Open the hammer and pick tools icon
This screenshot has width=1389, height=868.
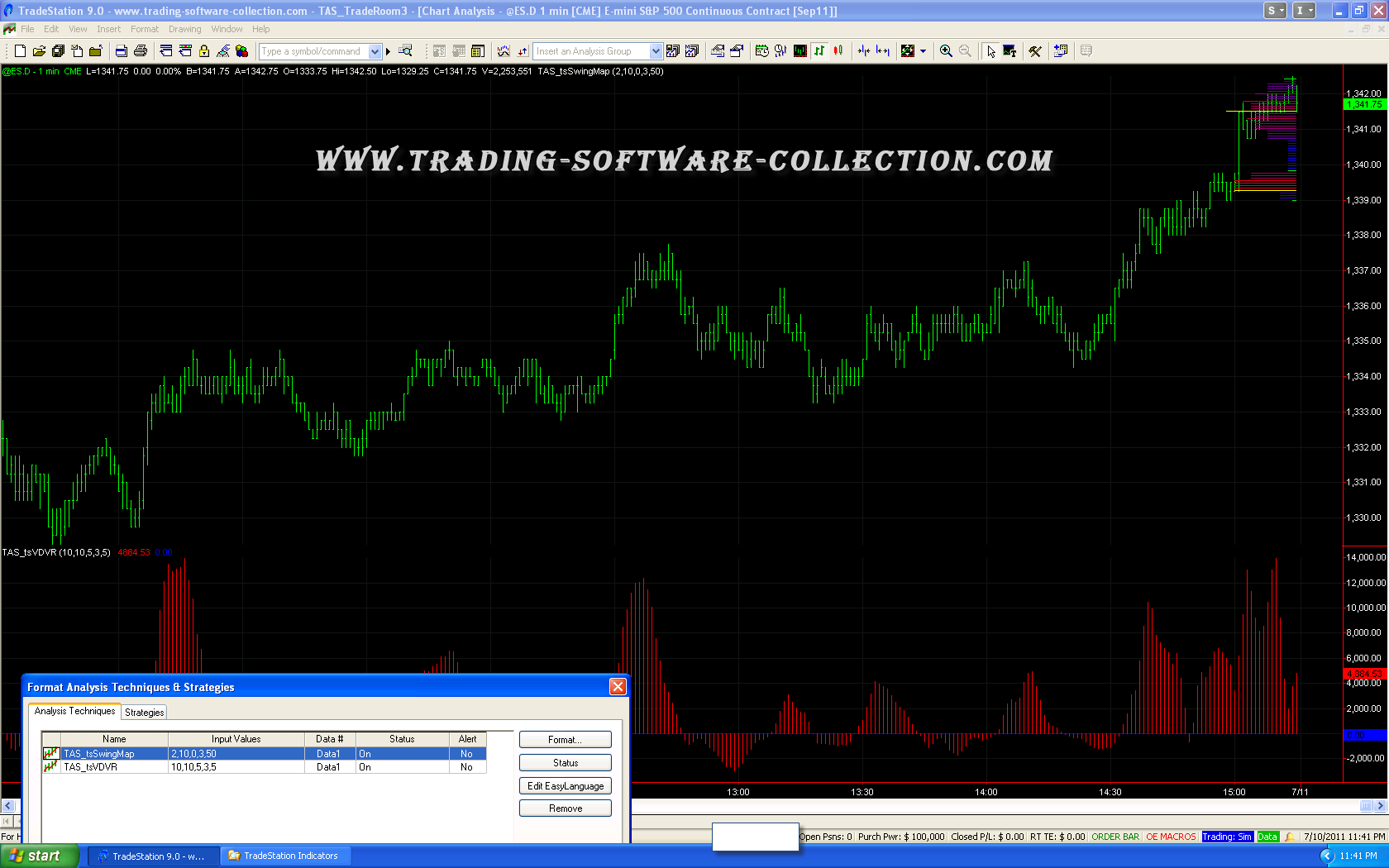(1035, 51)
